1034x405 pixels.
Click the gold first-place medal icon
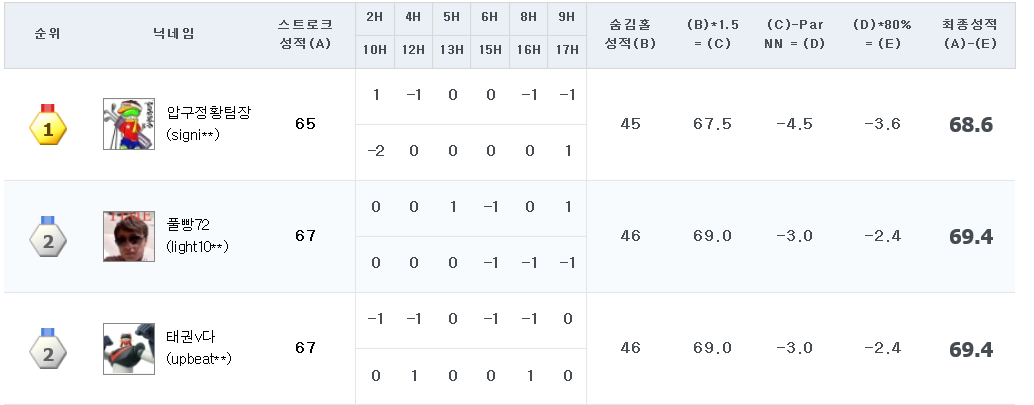click(x=48, y=124)
